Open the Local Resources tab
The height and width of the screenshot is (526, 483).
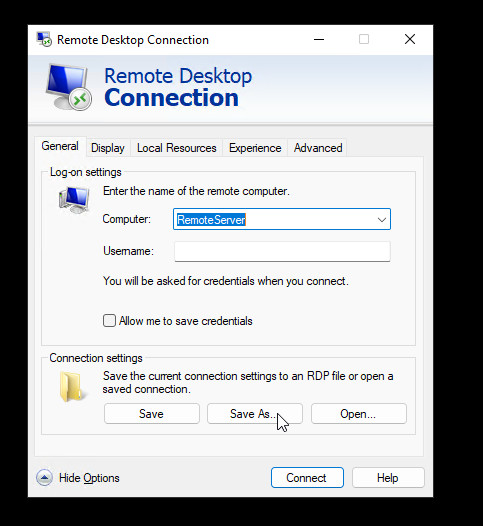[x=176, y=148]
